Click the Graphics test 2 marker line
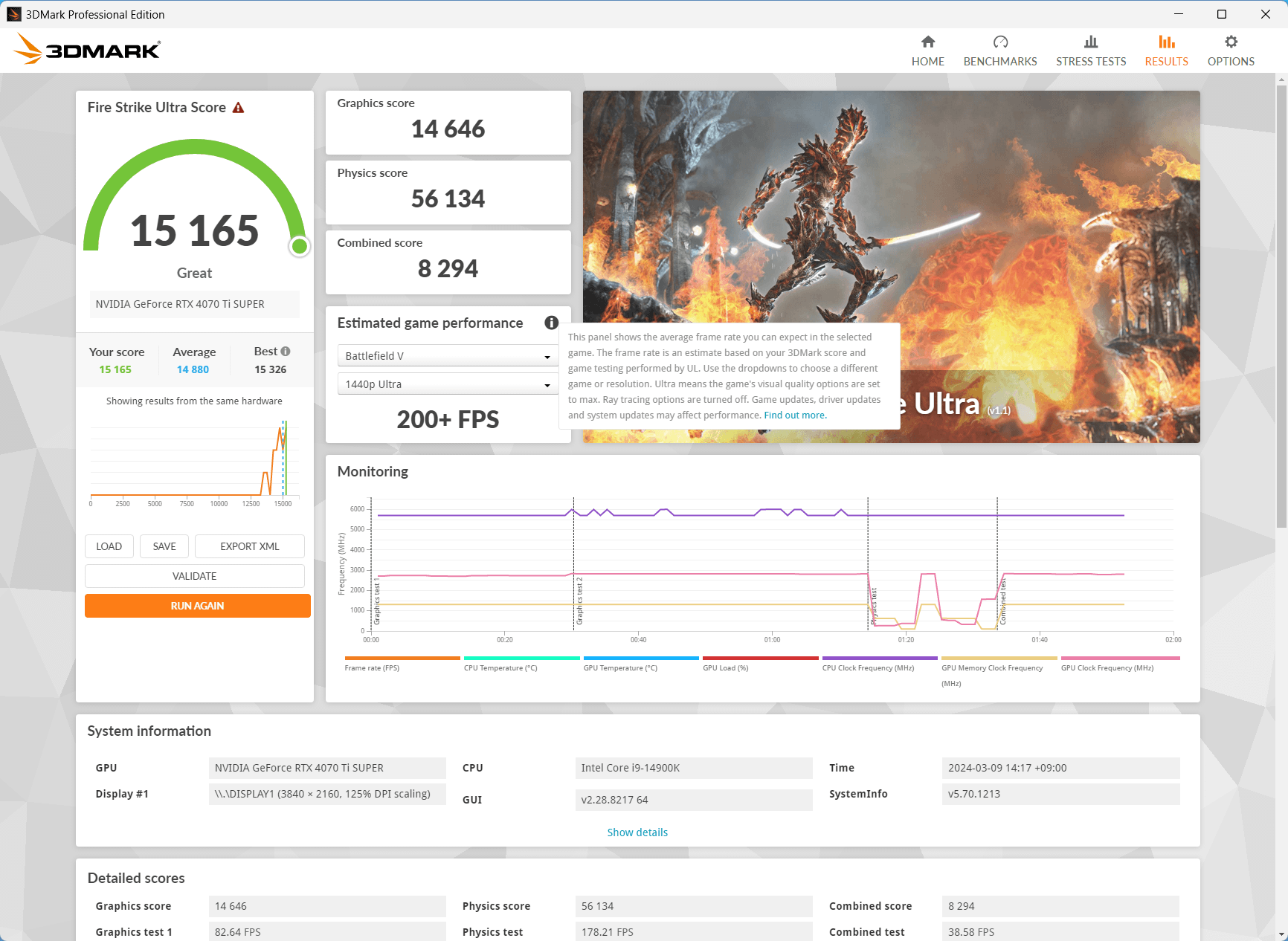 coord(573,563)
